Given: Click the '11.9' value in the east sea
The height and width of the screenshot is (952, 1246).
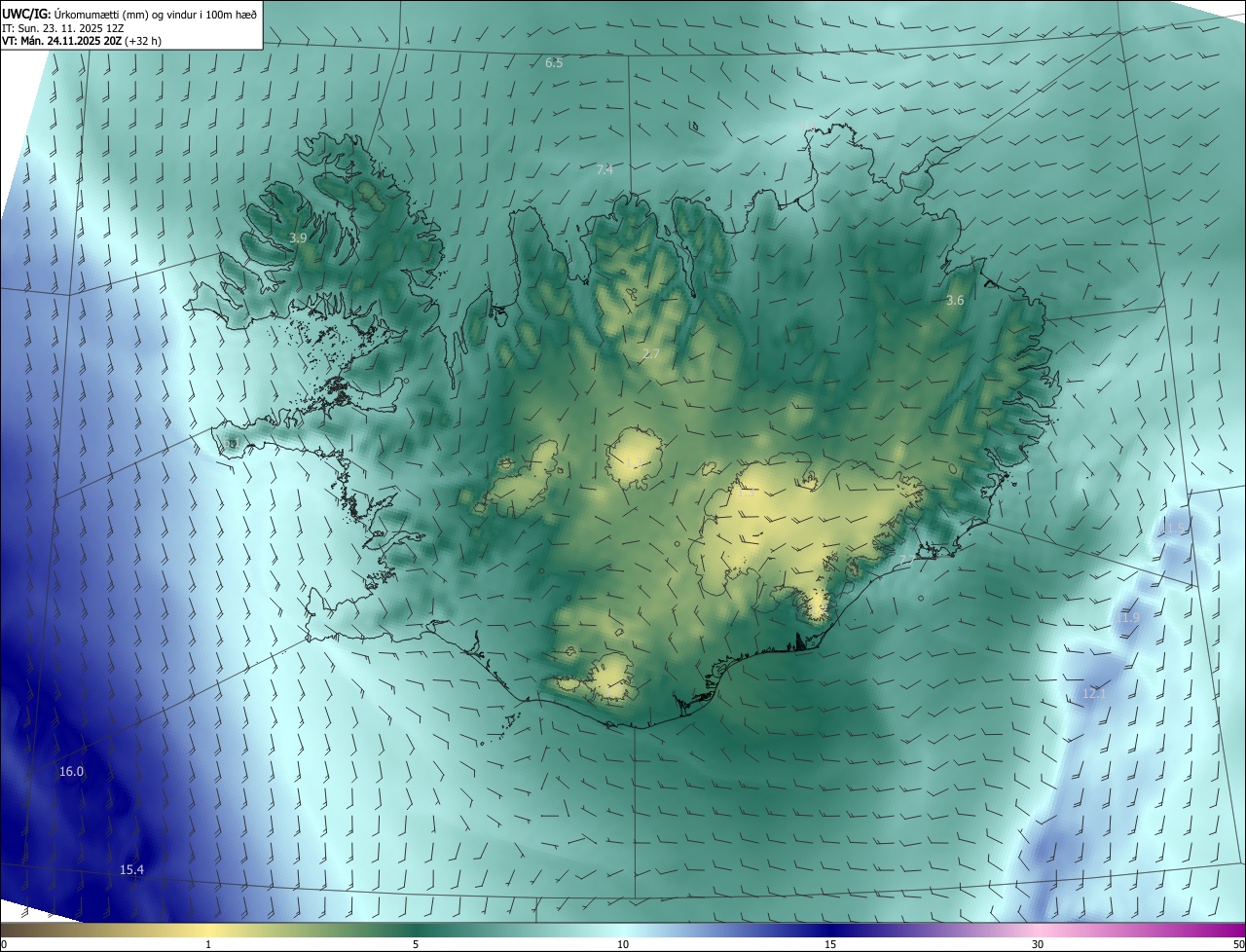Looking at the screenshot, I should point(1126,617).
